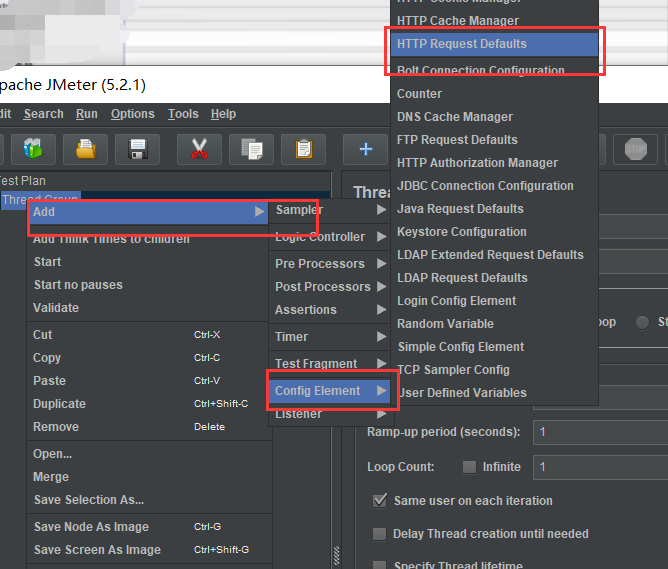
Task: Choose TCP Sampler Config
Action: tap(494, 370)
